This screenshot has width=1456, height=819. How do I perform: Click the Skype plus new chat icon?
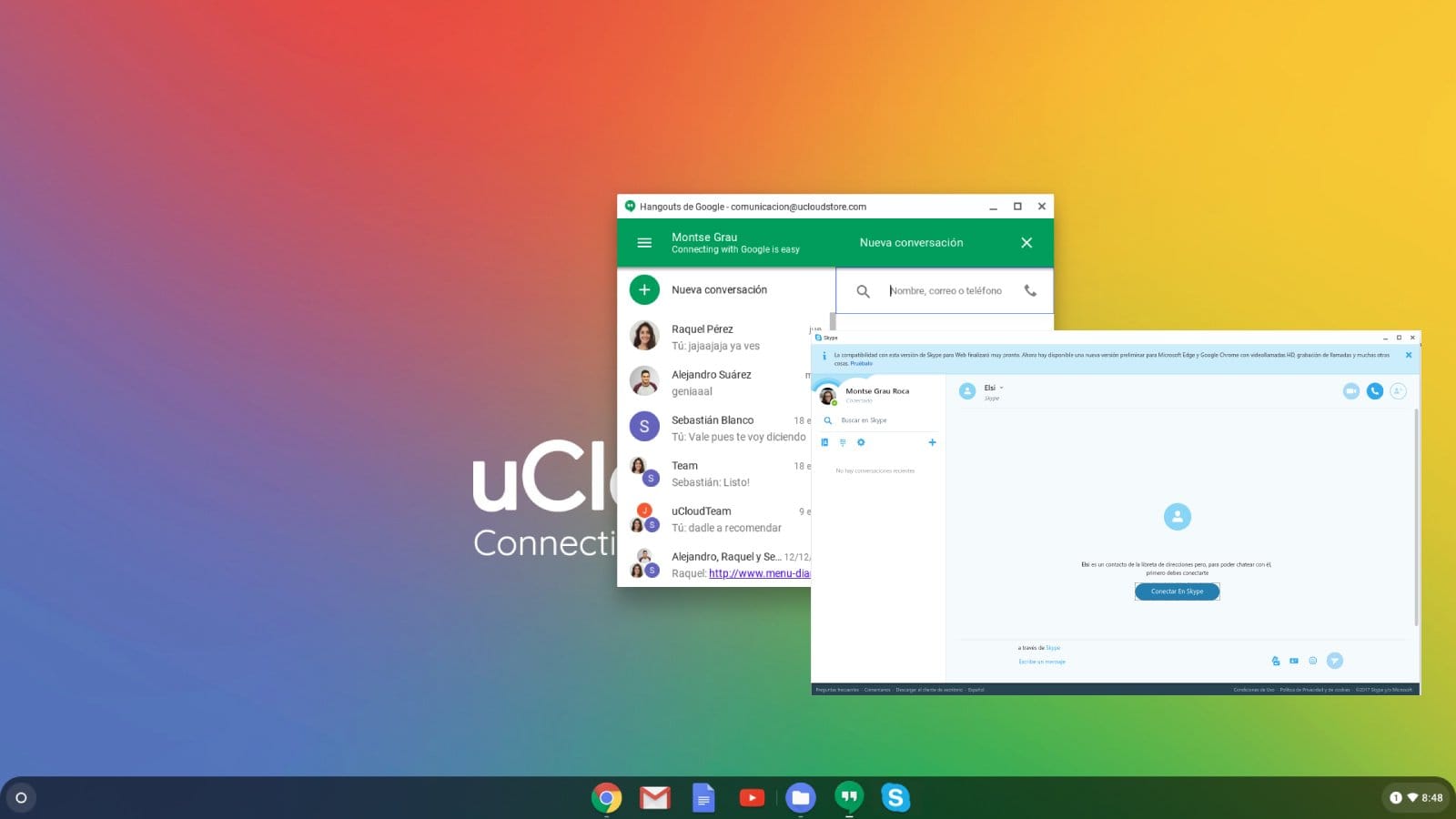pos(932,442)
